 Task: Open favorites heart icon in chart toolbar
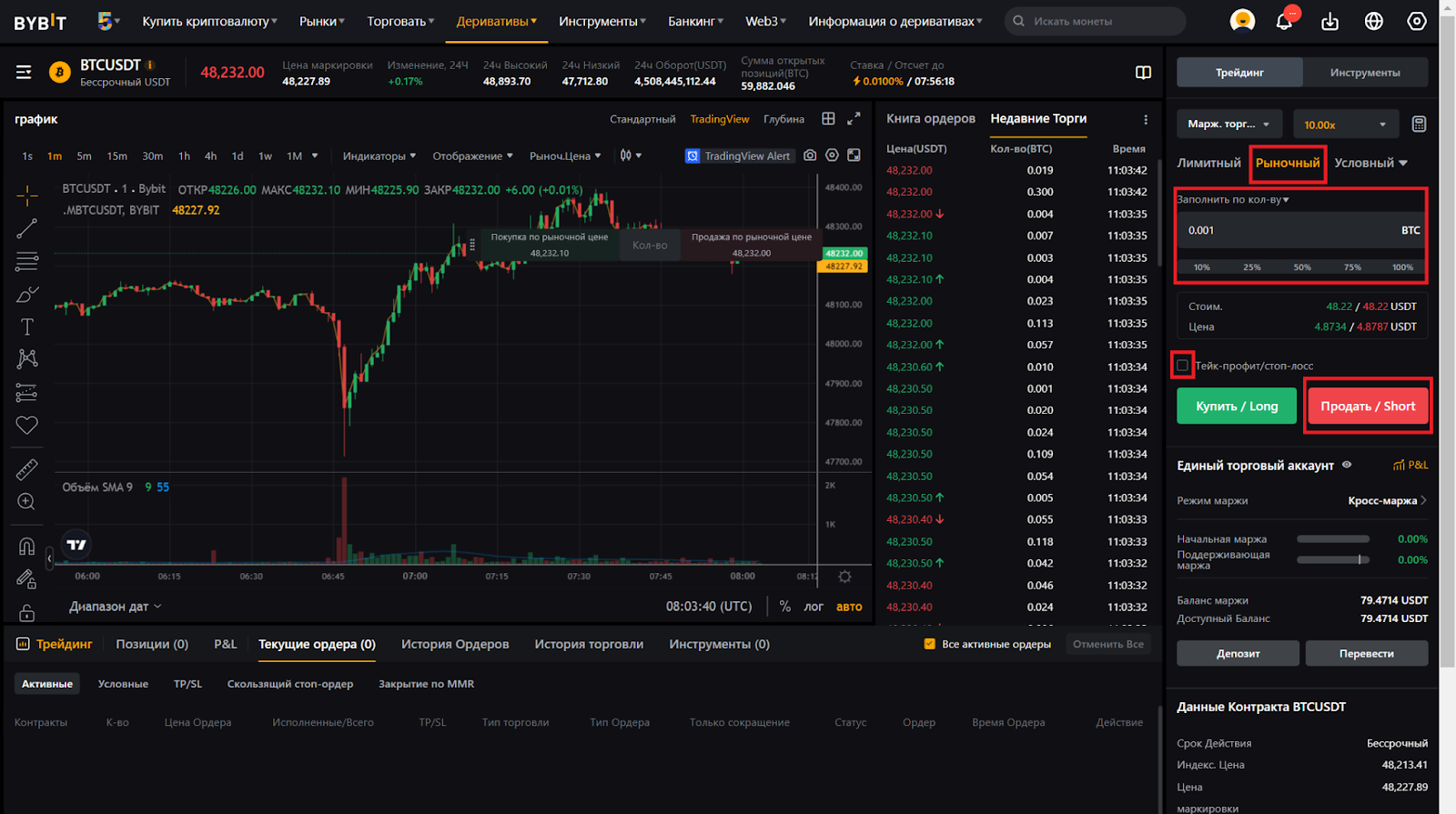pyautogui.click(x=27, y=425)
